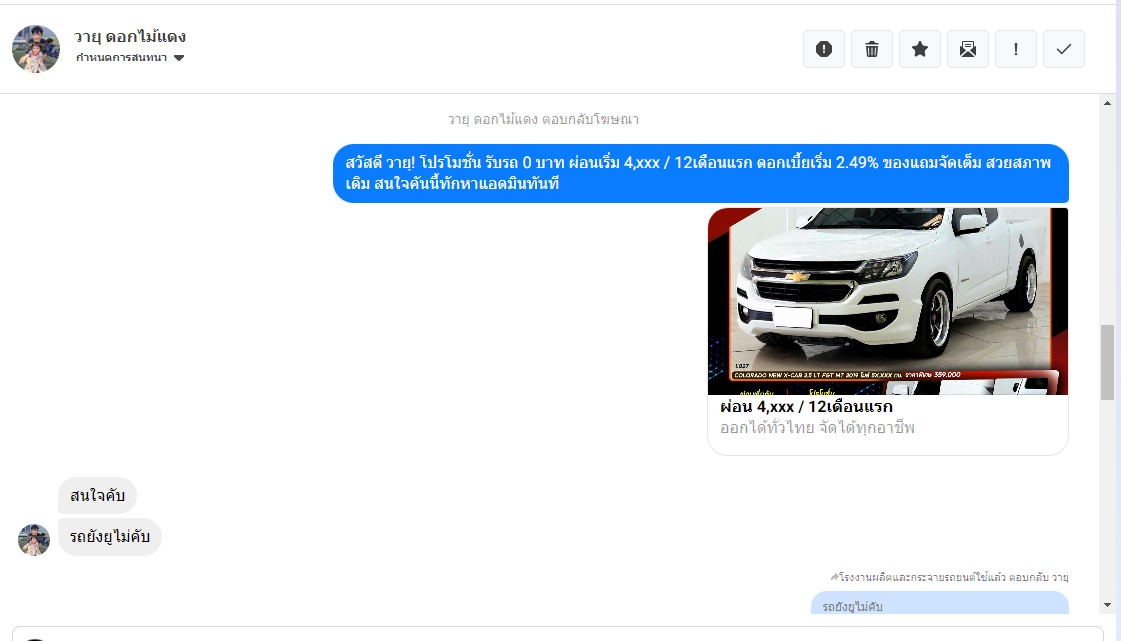Flag conversation with the exclamation mark icon
The height and width of the screenshot is (641, 1121).
(x=1016, y=49)
